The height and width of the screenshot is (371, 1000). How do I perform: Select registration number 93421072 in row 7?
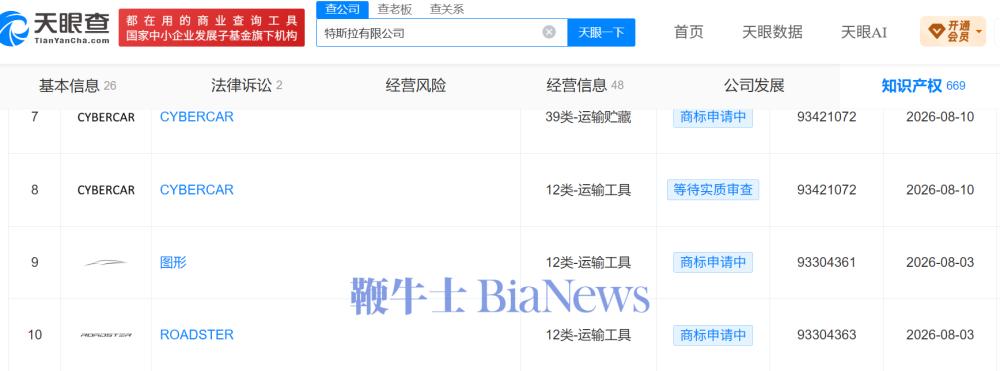coord(827,117)
